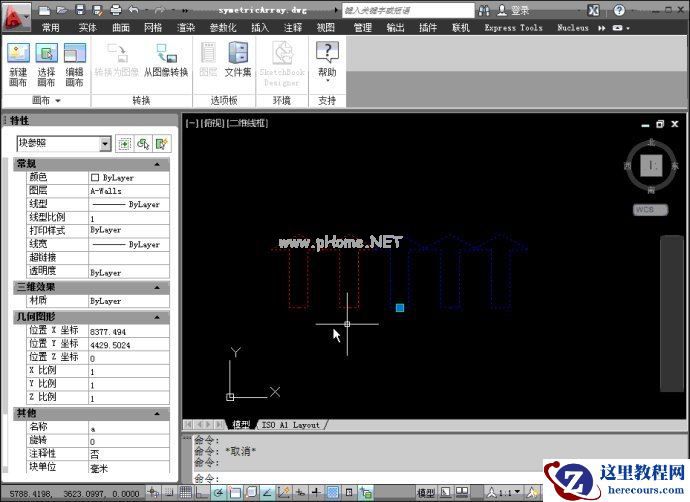
Task: Open the Autodesk Exchange X icon
Action: coord(593,10)
